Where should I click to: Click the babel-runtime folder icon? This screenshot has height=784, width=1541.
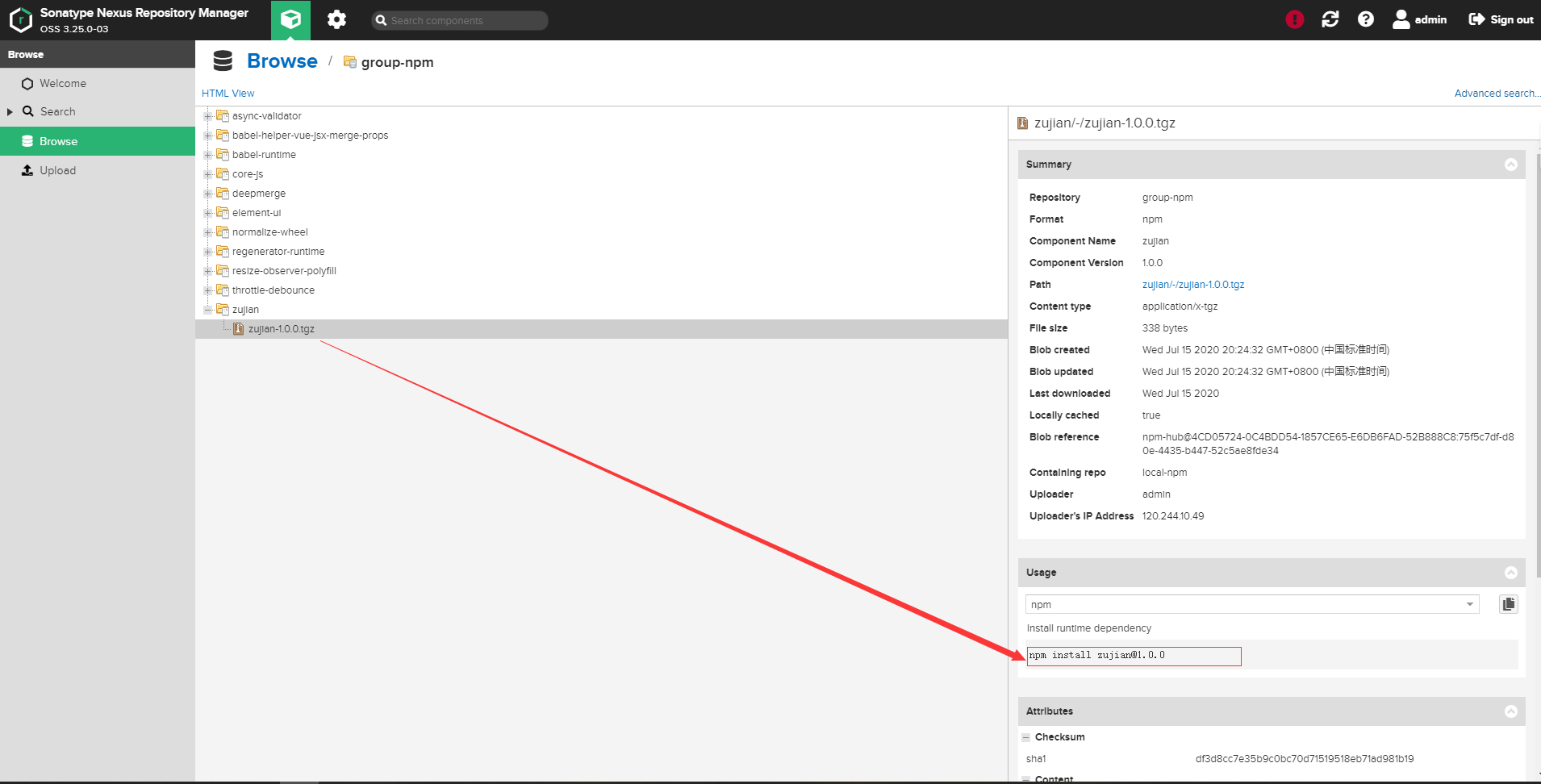click(x=223, y=154)
